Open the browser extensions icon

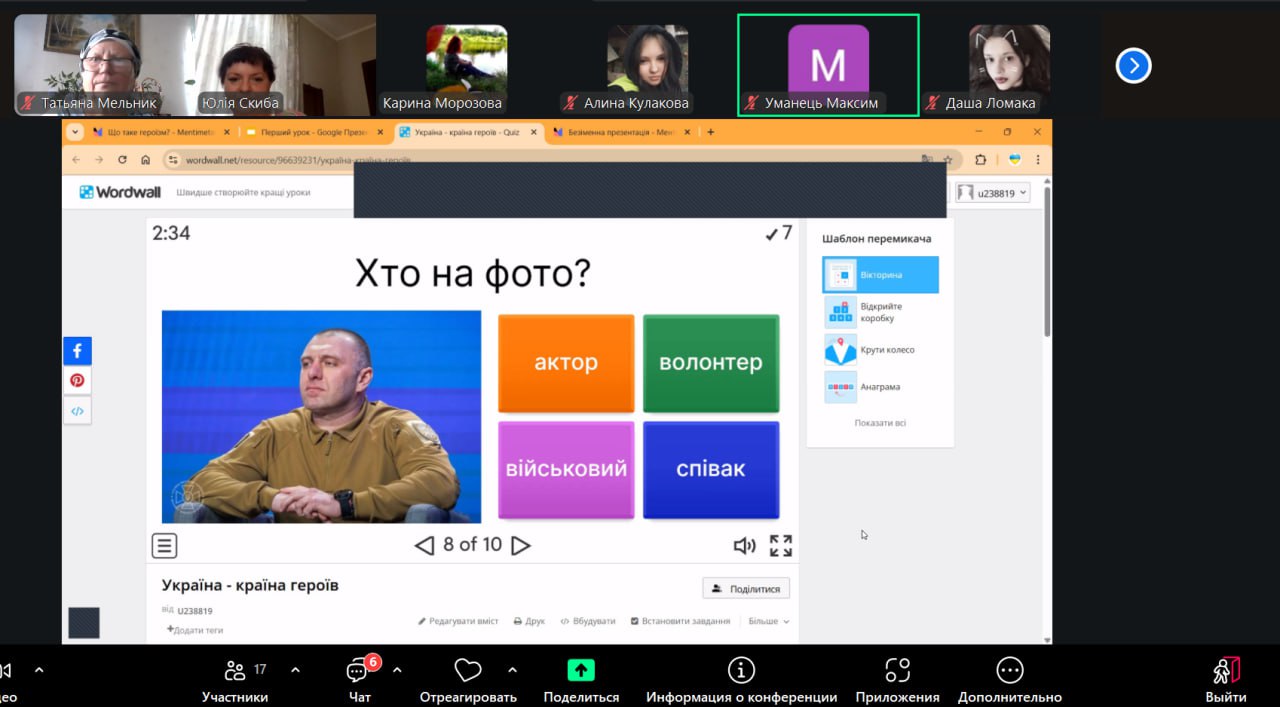pyautogui.click(x=981, y=160)
